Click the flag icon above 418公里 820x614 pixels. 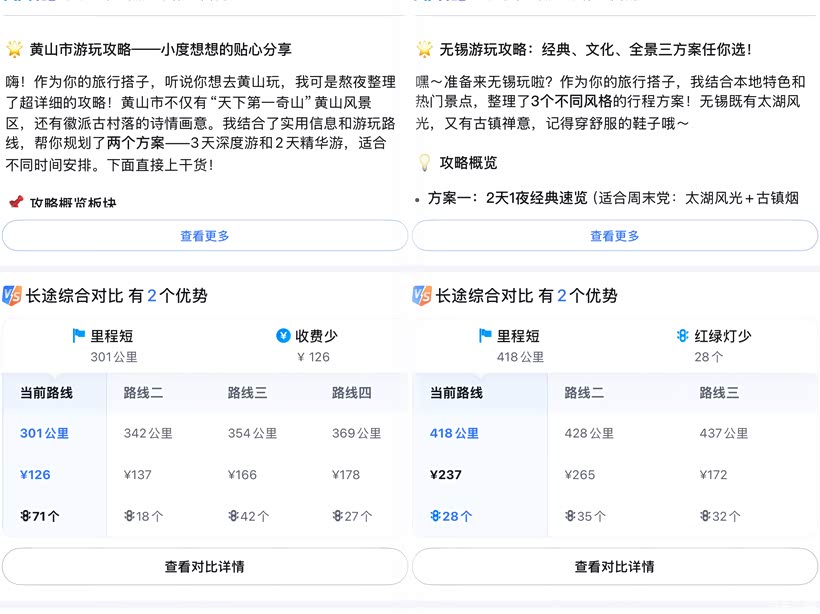click(485, 336)
